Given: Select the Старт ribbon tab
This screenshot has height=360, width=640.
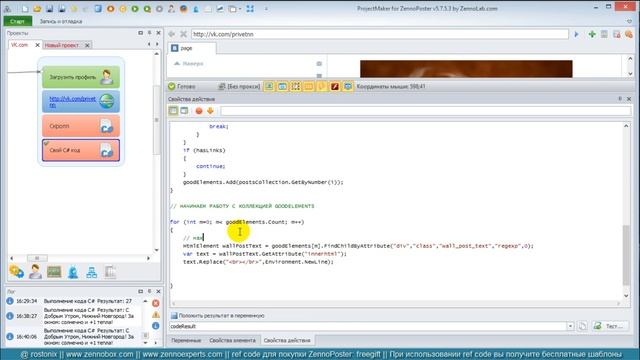Looking at the screenshot, I should 18,21.
